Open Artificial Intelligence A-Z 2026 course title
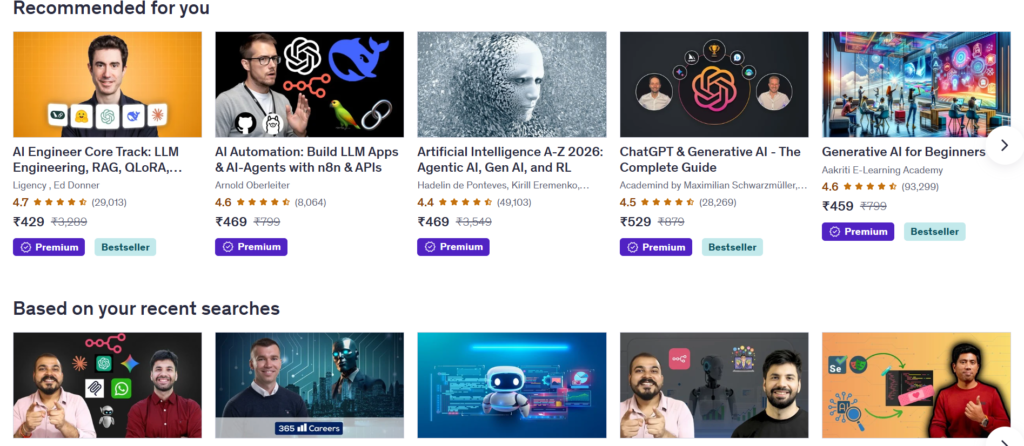Image resolution: width=1024 pixels, height=446 pixels. pyautogui.click(x=510, y=159)
